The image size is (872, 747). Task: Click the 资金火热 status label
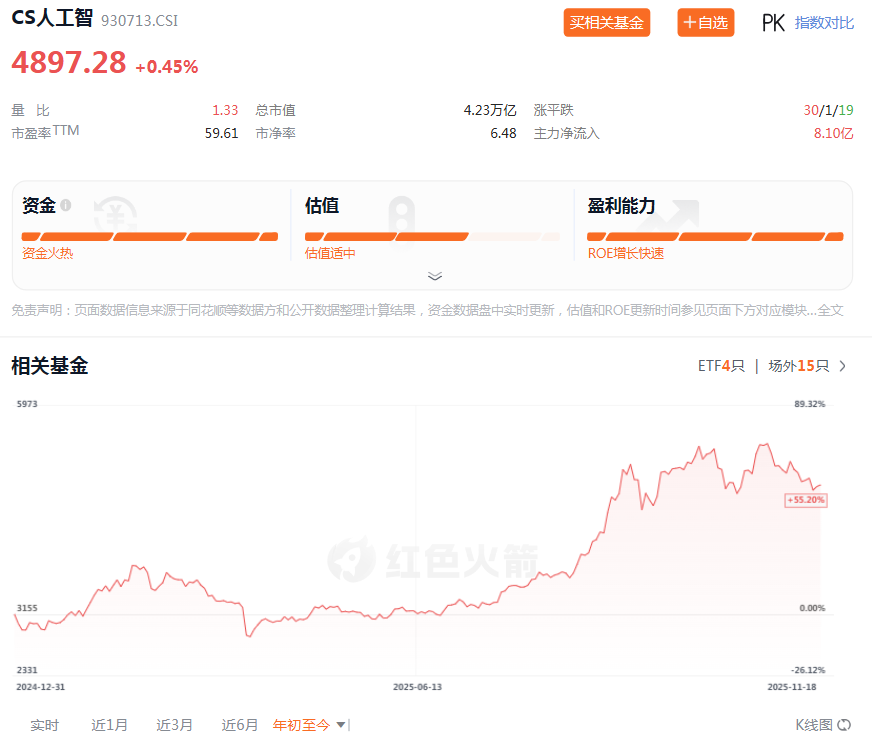(48, 254)
